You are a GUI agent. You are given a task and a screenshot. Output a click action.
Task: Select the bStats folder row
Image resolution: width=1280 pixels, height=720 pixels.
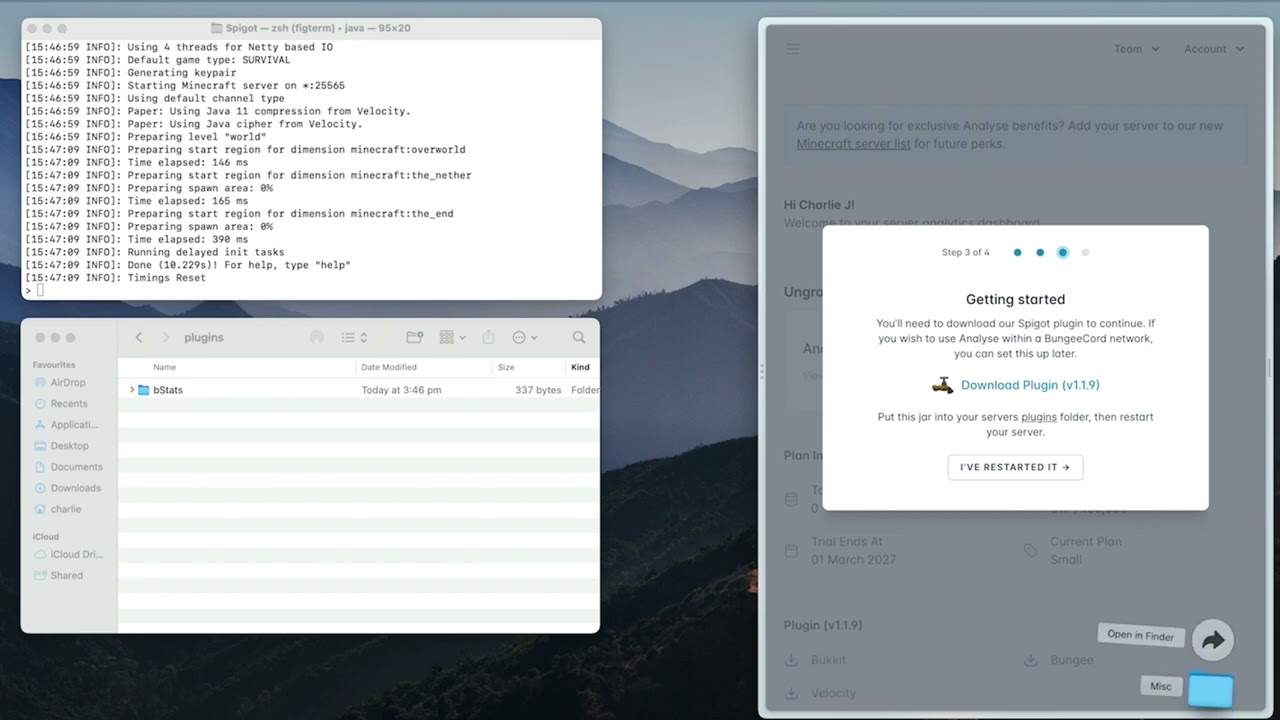[x=359, y=390]
